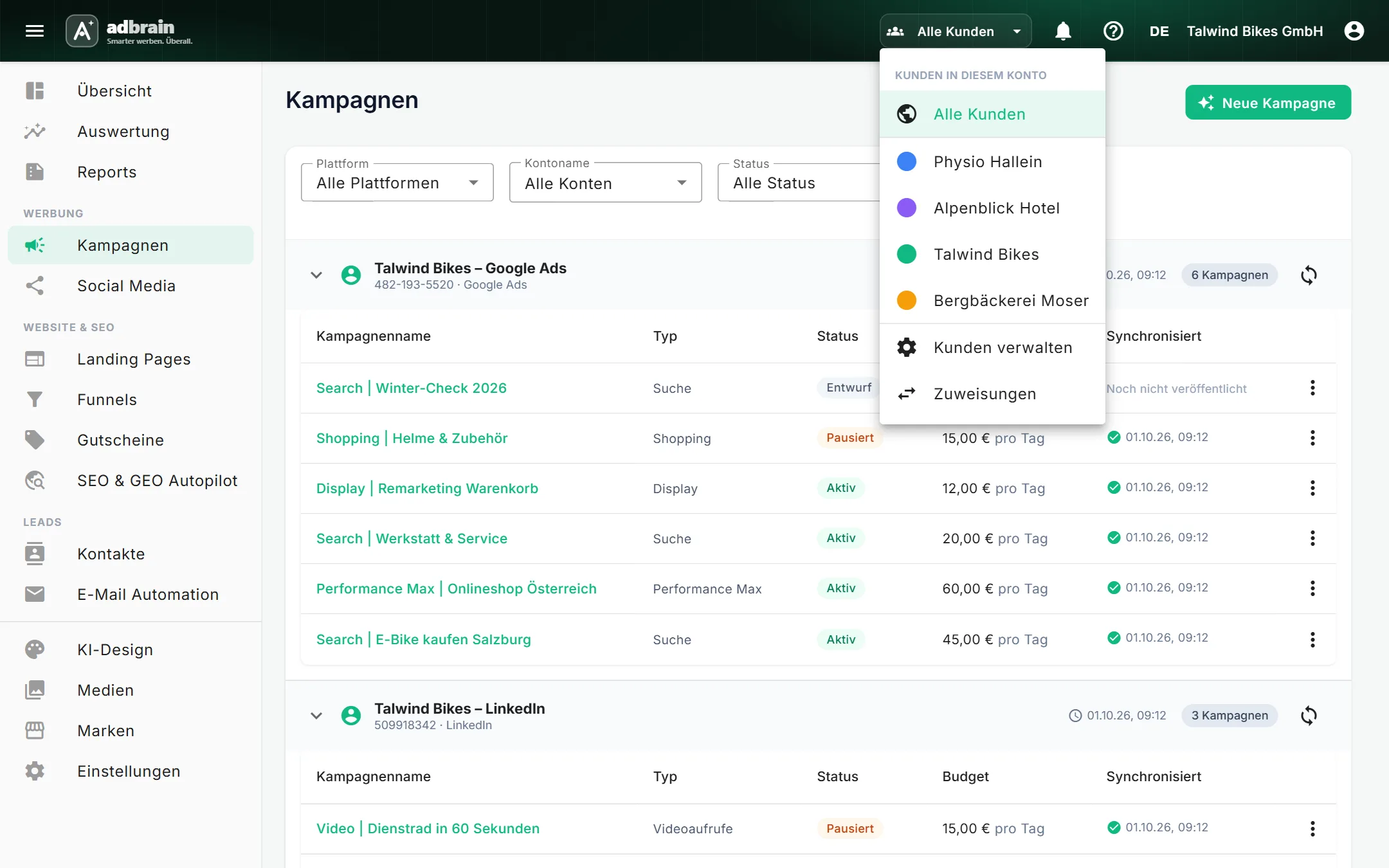Collapse the Talwind Bikes LinkedIn group

[x=316, y=716]
